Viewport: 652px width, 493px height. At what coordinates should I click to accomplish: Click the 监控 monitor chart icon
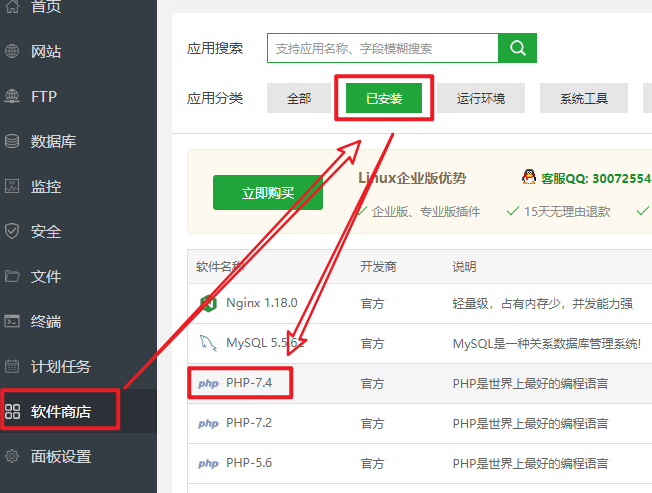coord(12,186)
